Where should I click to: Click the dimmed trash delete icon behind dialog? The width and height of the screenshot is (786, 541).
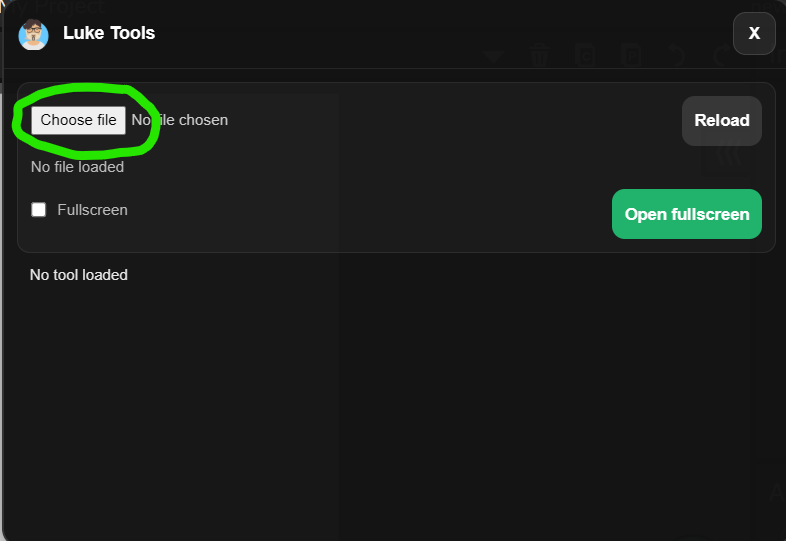[541, 55]
